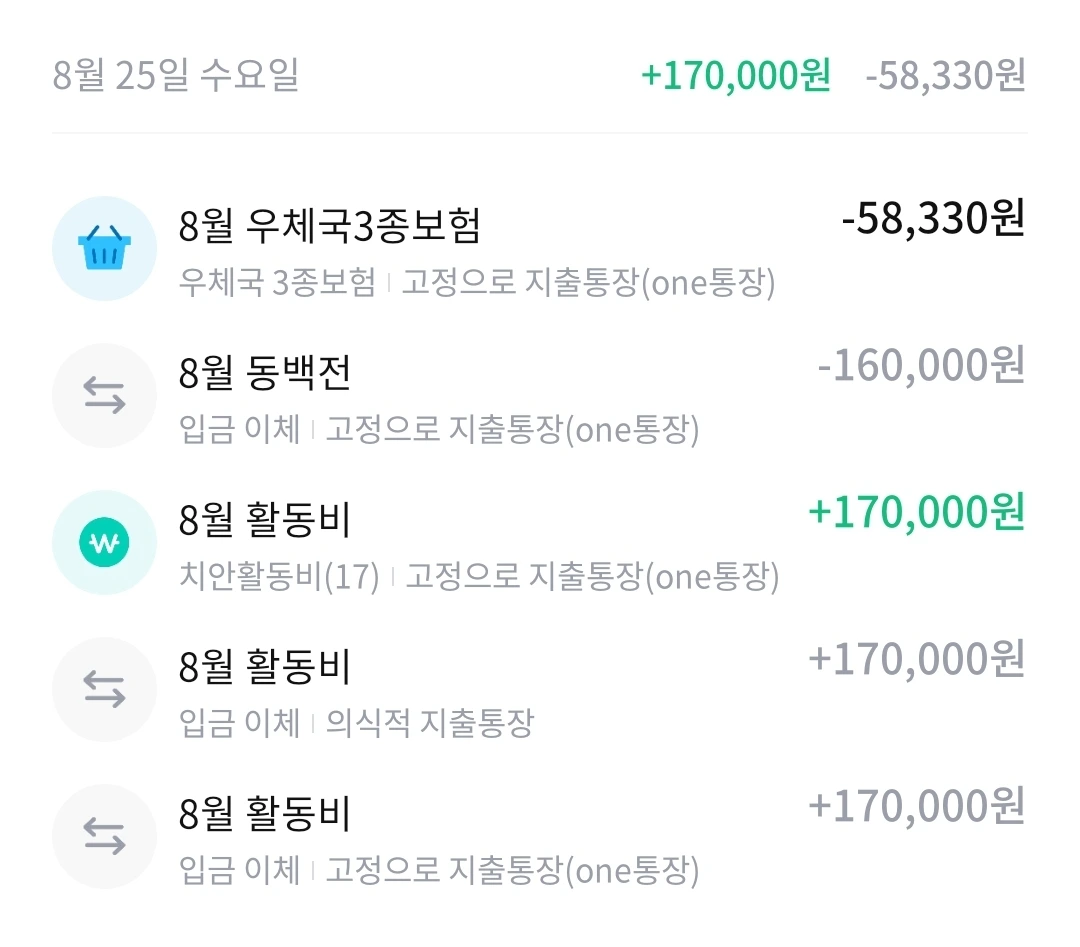This screenshot has width=1080, height=947.
Task: Tap the transfer arrows icon beside 8월 동백전
Action: [104, 395]
